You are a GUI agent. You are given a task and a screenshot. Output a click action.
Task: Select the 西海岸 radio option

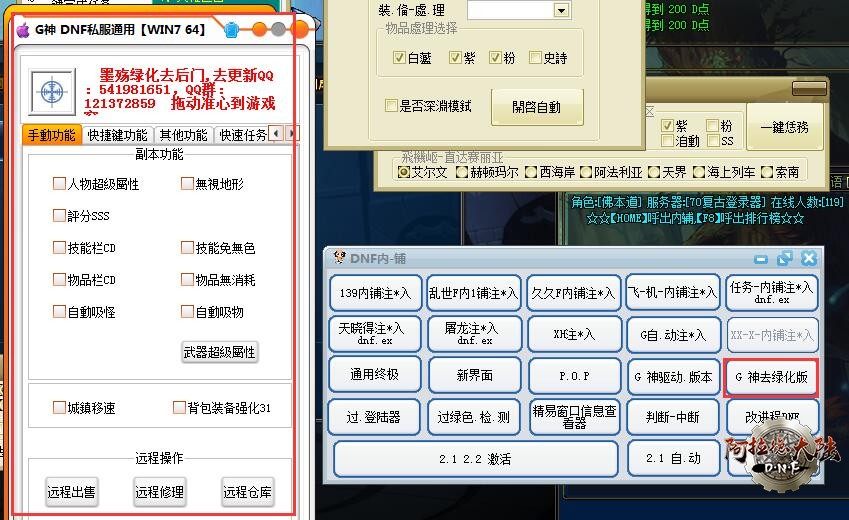pos(531,172)
